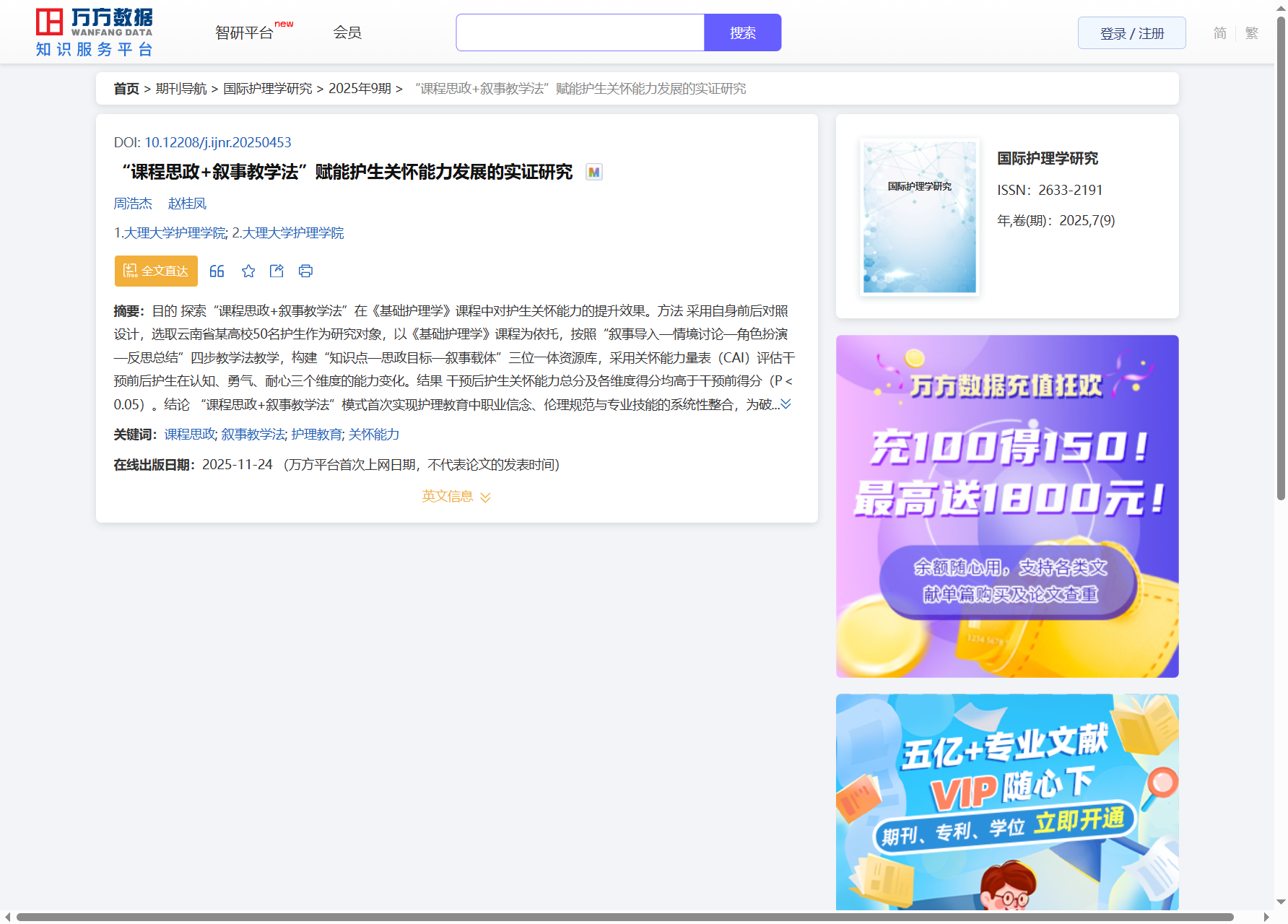
Task: Click the 全文直达 full text button
Action: (156, 271)
